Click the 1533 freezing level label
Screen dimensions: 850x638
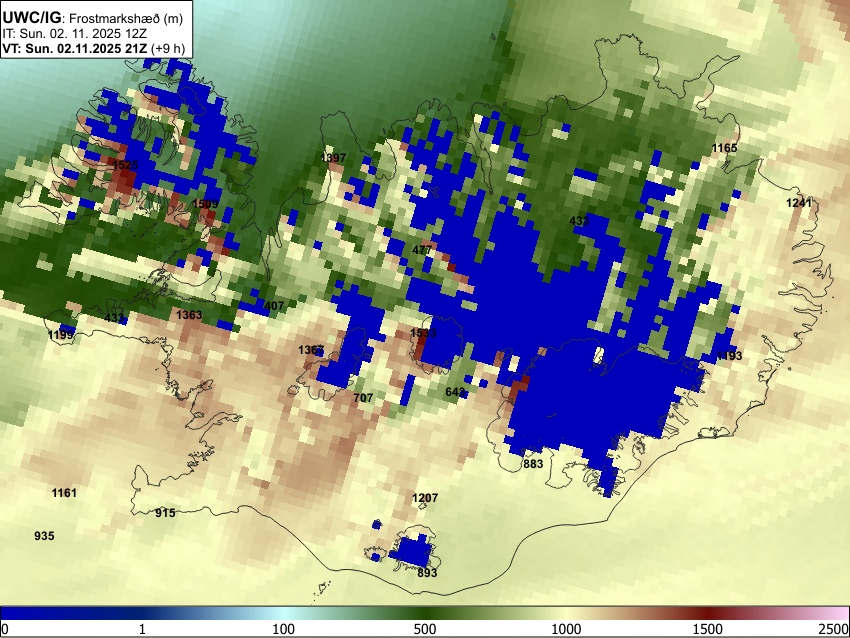click(x=423, y=333)
